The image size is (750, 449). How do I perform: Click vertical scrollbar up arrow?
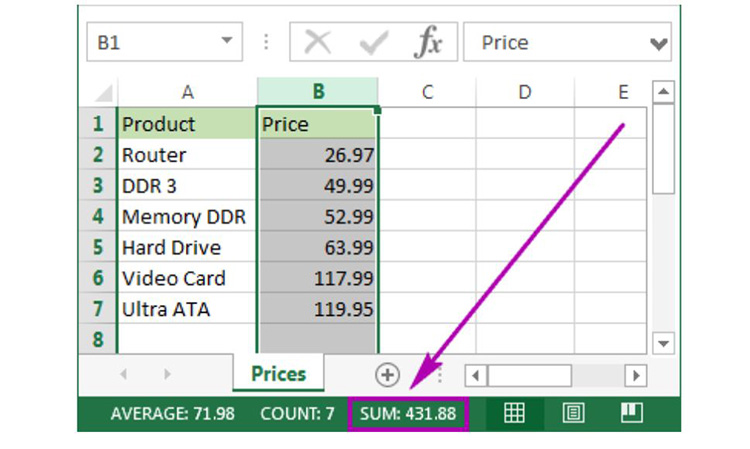tap(663, 91)
